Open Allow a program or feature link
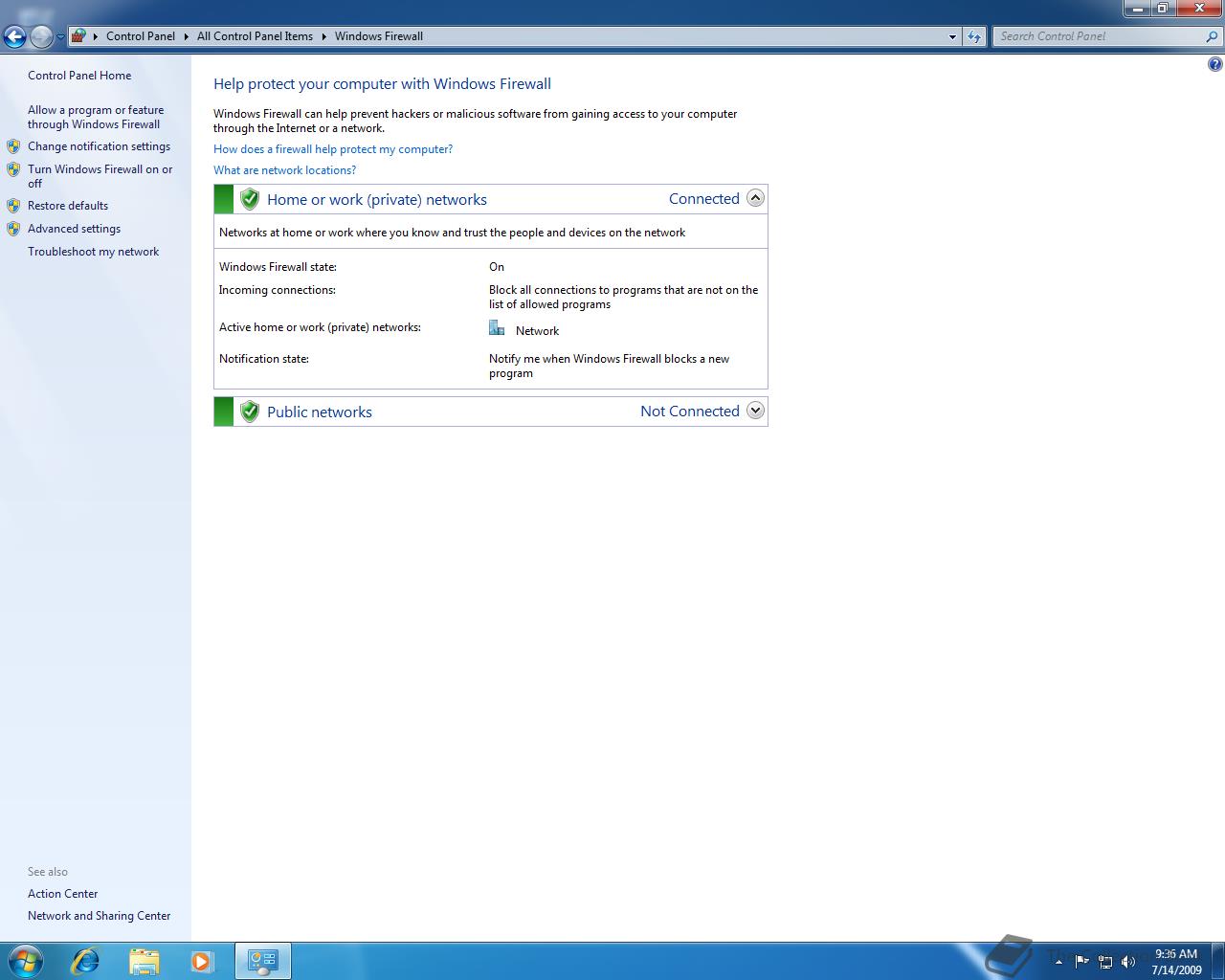 pyautogui.click(x=96, y=117)
